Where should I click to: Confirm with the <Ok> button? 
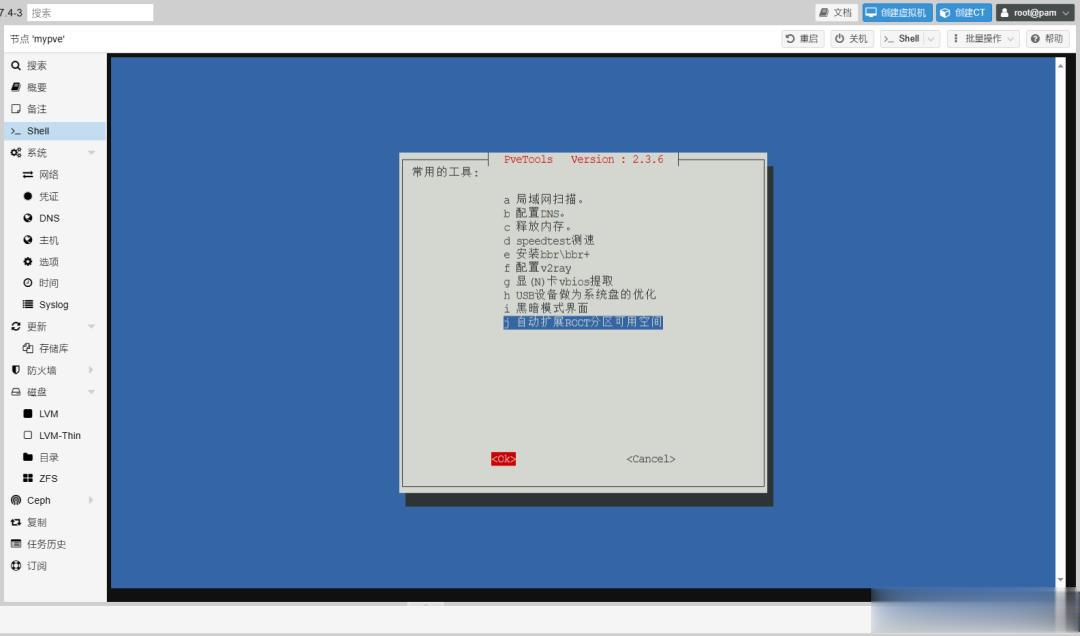(x=503, y=459)
